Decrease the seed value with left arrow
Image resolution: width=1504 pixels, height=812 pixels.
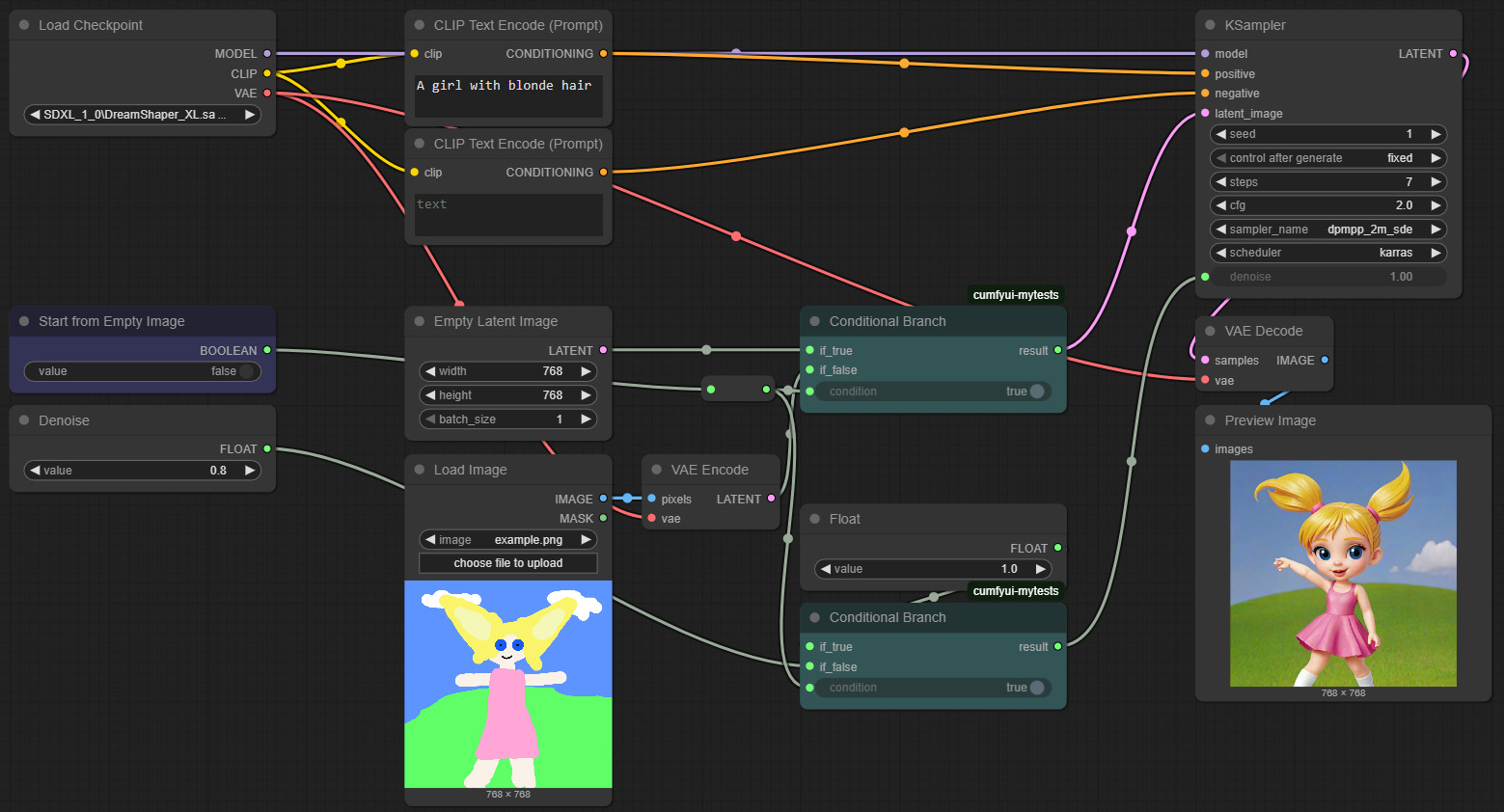pos(1221,134)
